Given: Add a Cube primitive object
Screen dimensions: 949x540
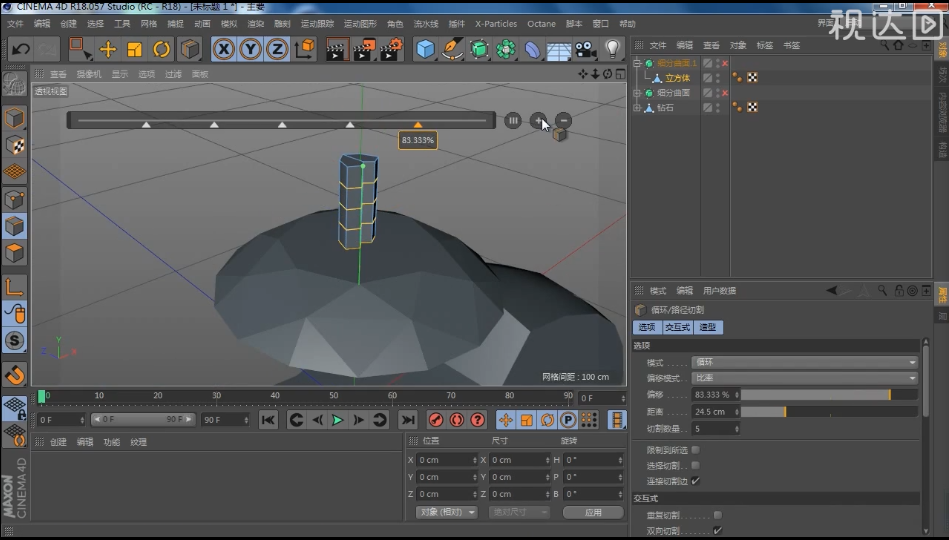Looking at the screenshot, I should coord(425,49).
